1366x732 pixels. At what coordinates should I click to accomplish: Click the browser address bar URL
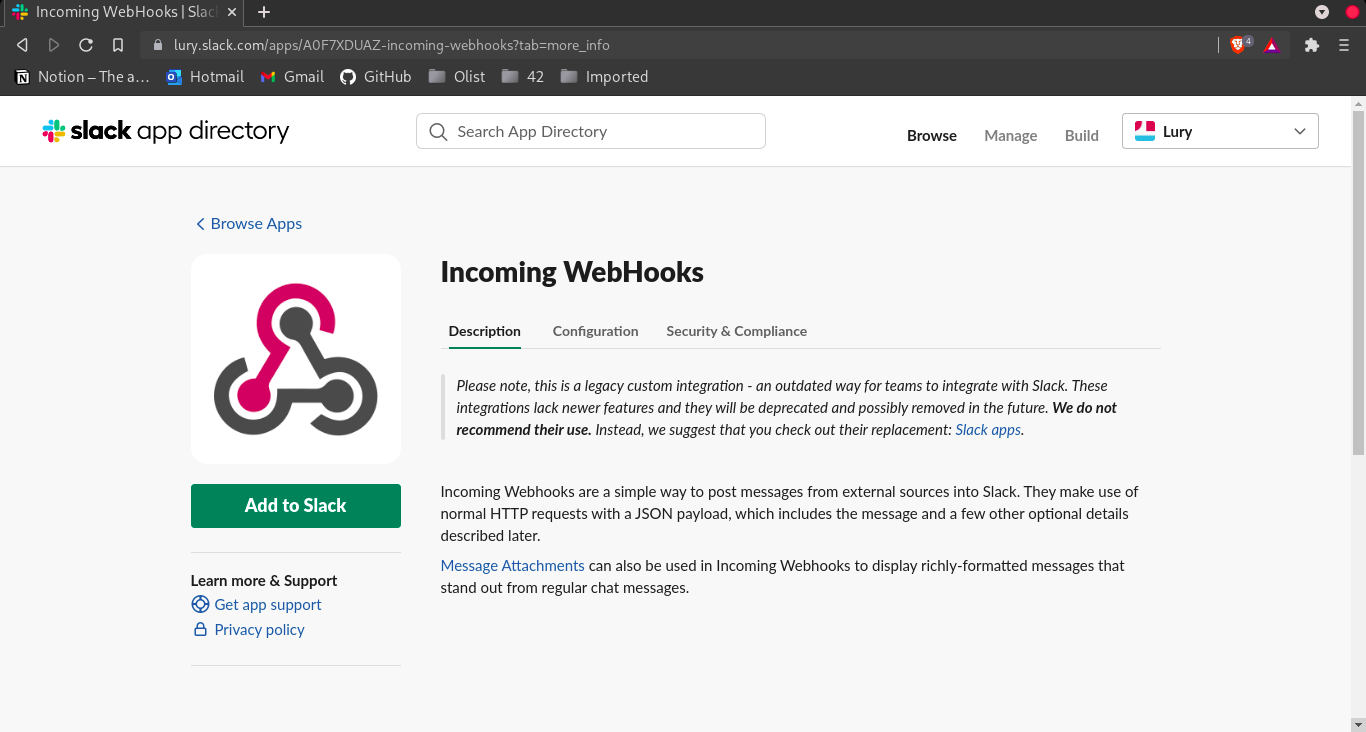392,45
